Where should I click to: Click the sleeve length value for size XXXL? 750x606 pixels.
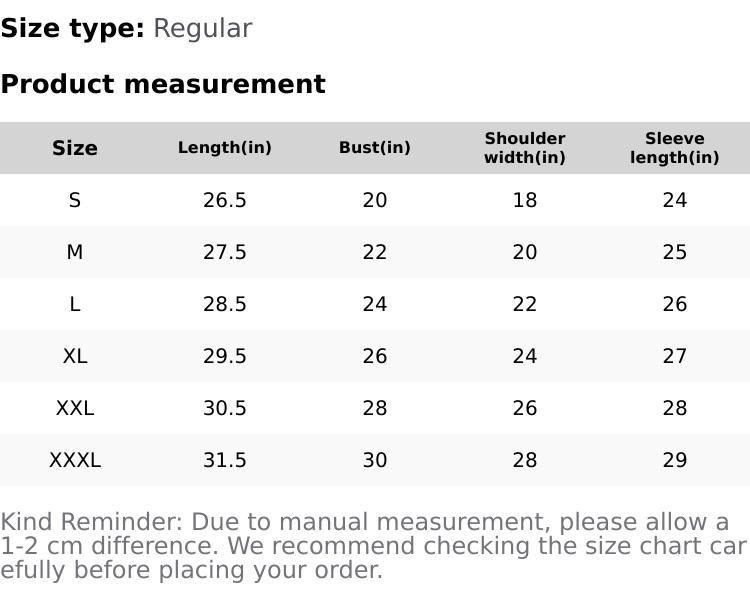tap(675, 460)
